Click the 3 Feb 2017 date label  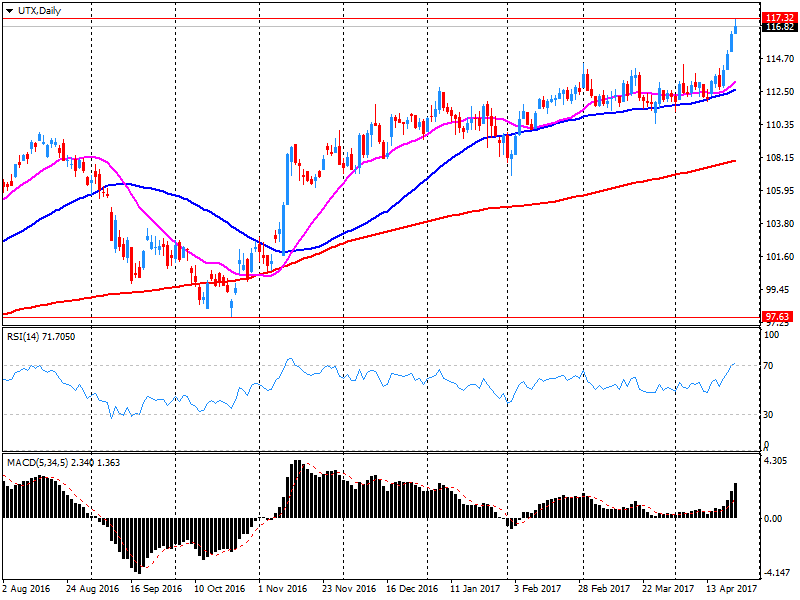[x=537, y=589]
